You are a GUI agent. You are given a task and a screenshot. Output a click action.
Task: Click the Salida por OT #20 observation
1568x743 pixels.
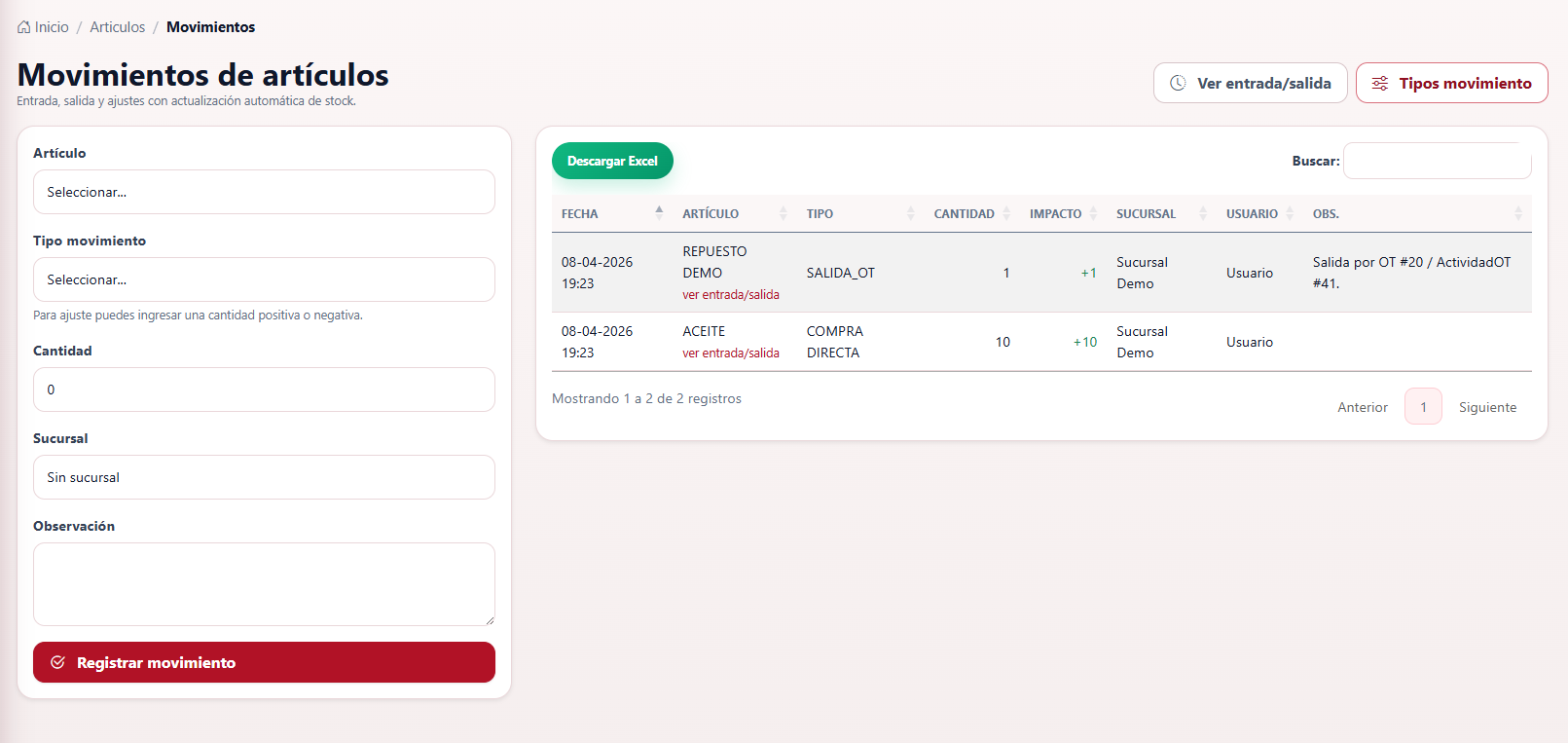click(x=1411, y=273)
